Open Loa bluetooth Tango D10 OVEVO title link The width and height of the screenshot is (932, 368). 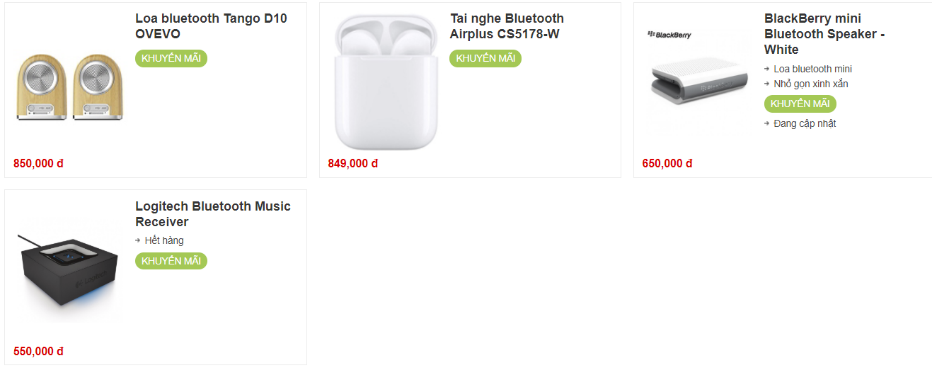pos(211,26)
